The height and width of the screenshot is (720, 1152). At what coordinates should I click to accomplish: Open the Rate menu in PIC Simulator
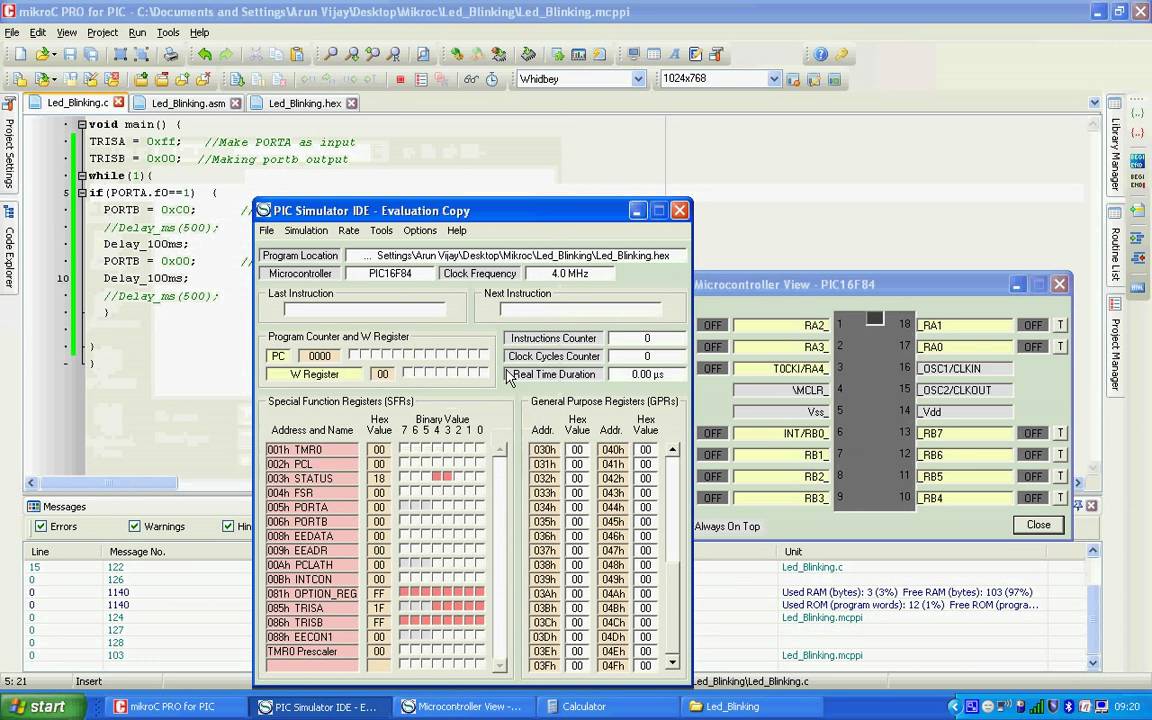point(348,230)
